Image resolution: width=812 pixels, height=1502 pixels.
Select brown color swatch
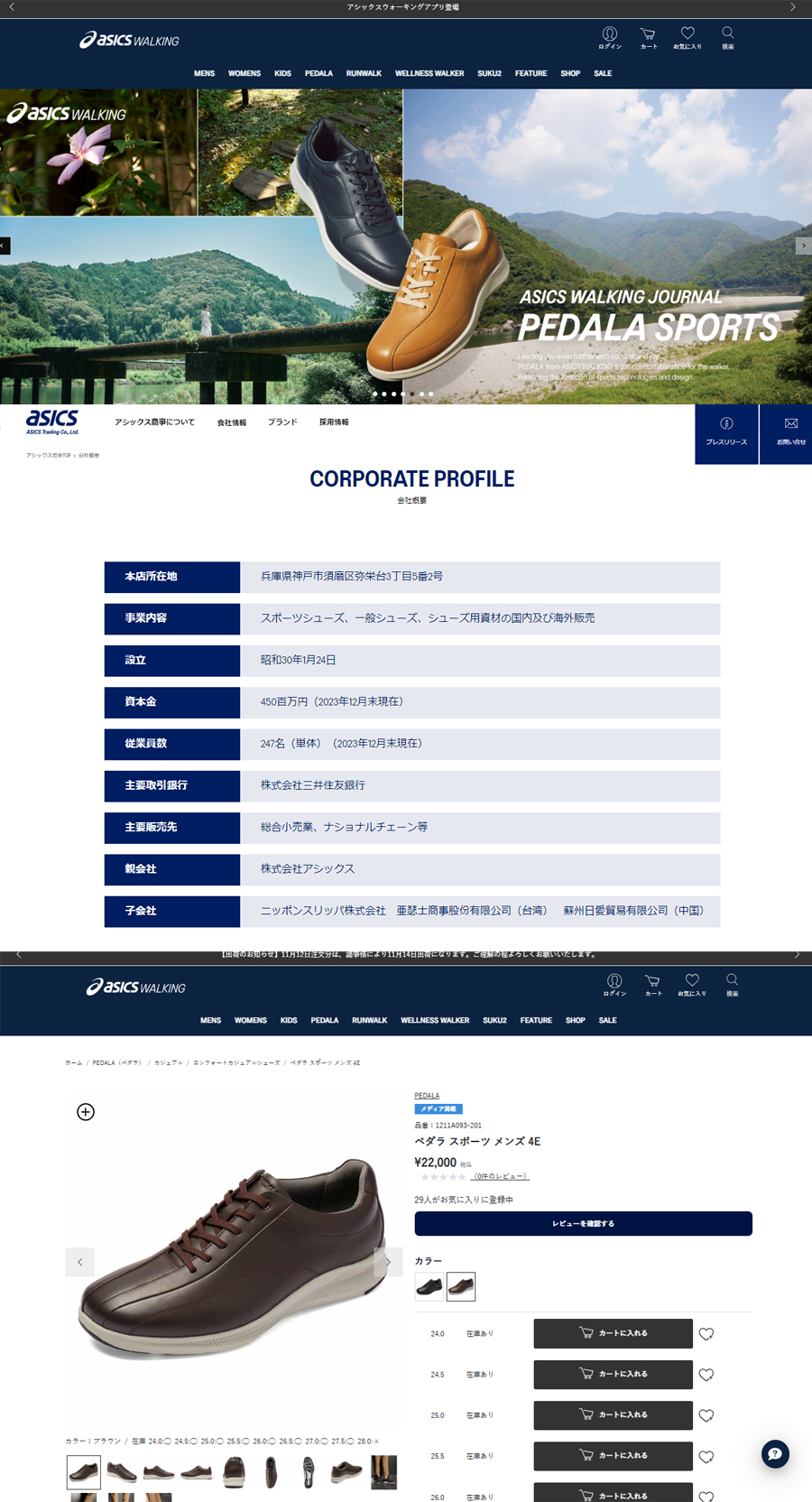[x=461, y=1286]
